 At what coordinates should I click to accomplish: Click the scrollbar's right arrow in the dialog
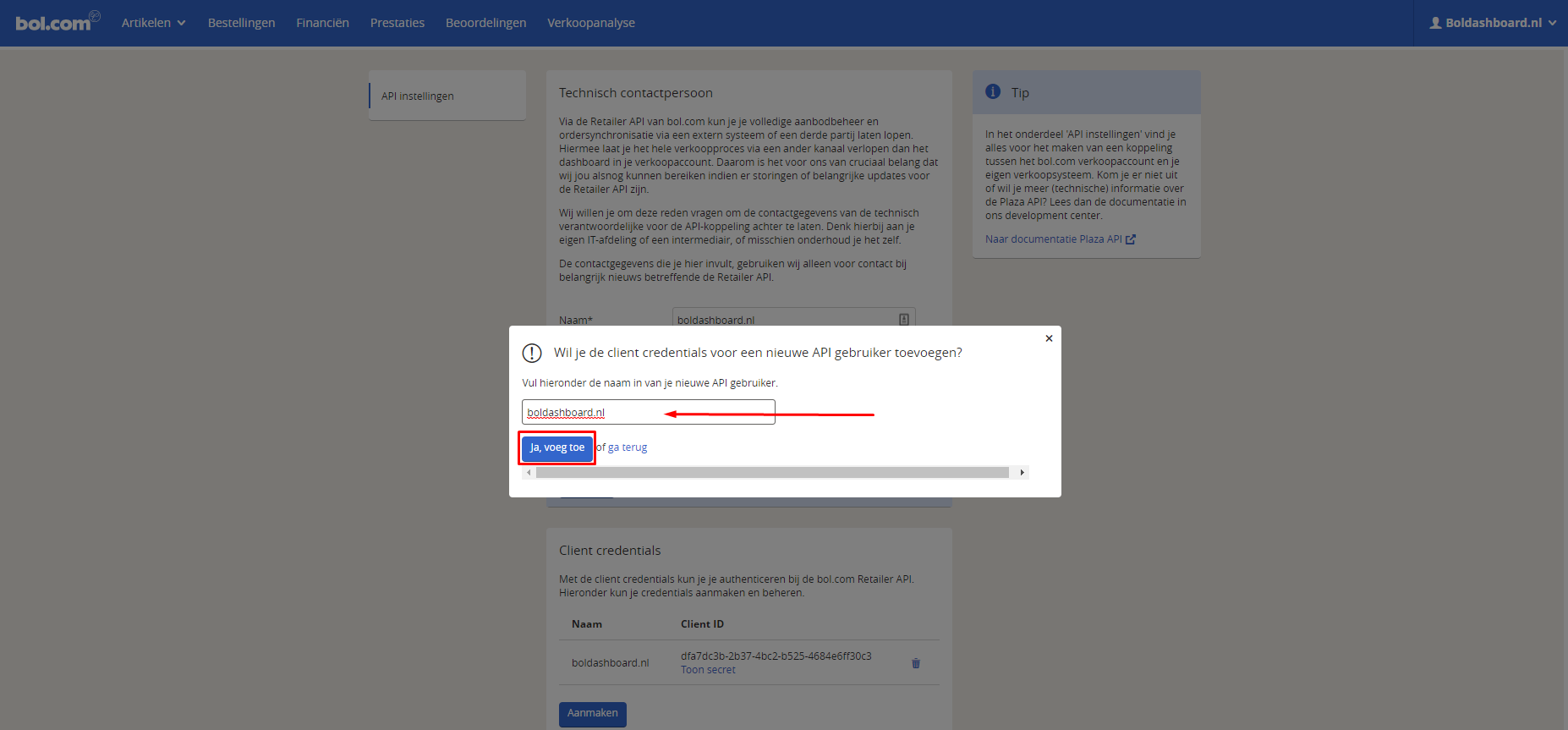point(1022,473)
